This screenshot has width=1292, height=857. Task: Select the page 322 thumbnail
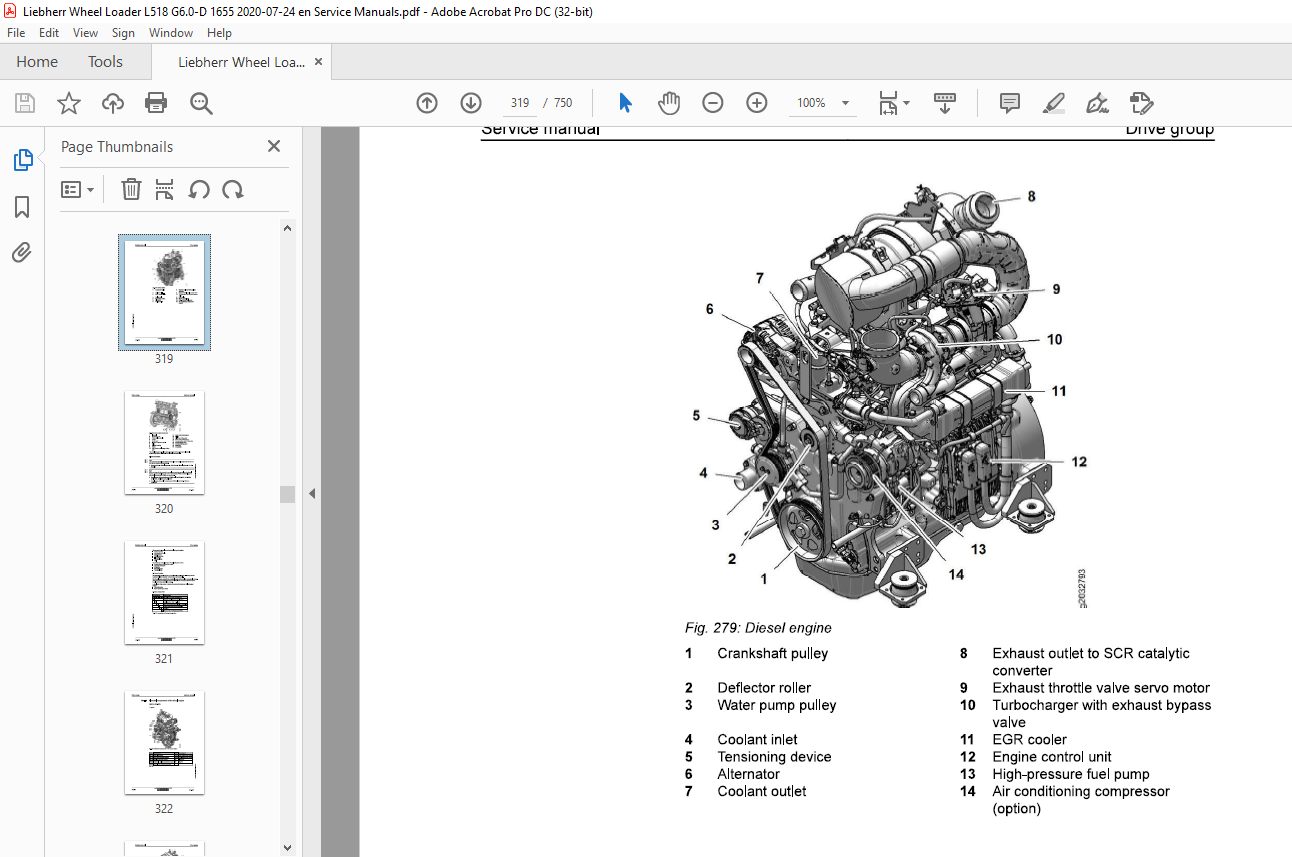point(164,743)
